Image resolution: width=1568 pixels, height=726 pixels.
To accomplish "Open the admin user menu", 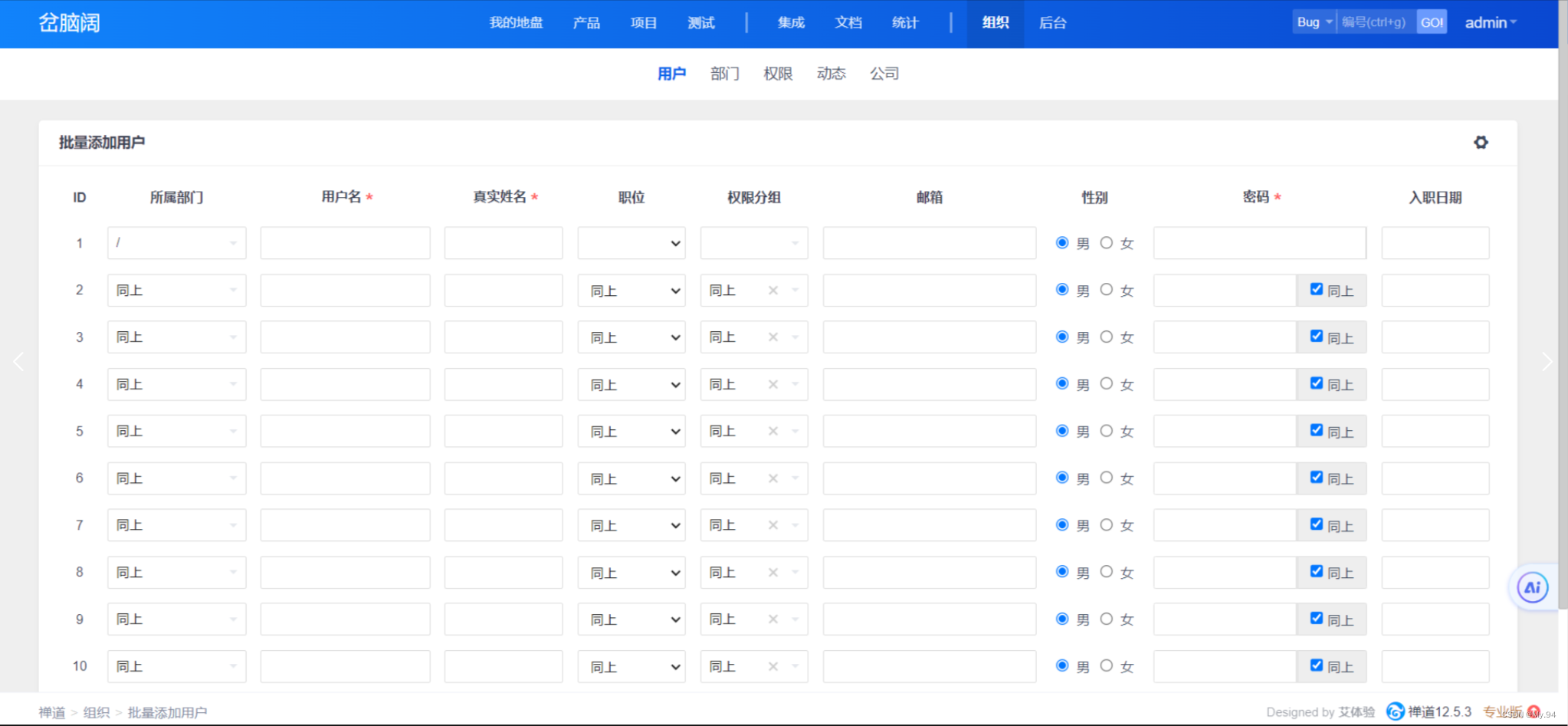I will click(1491, 22).
